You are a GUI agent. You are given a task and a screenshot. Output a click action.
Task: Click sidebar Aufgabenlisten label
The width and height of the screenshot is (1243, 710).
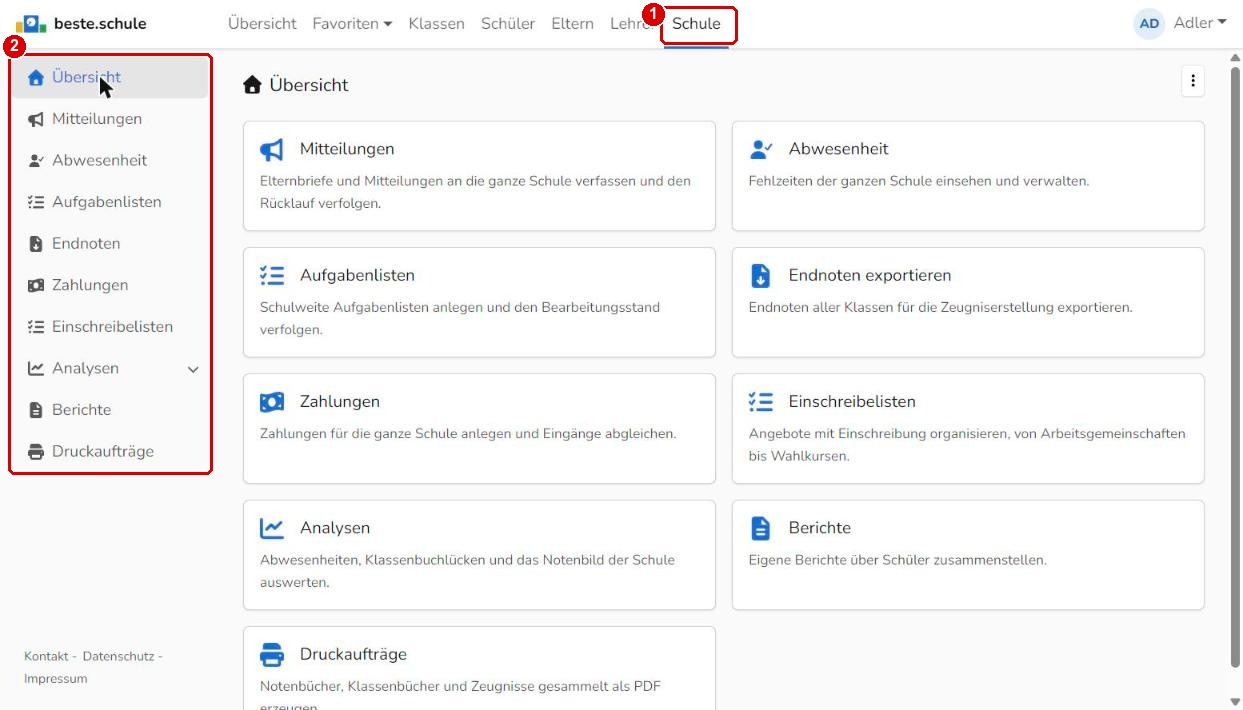click(107, 202)
